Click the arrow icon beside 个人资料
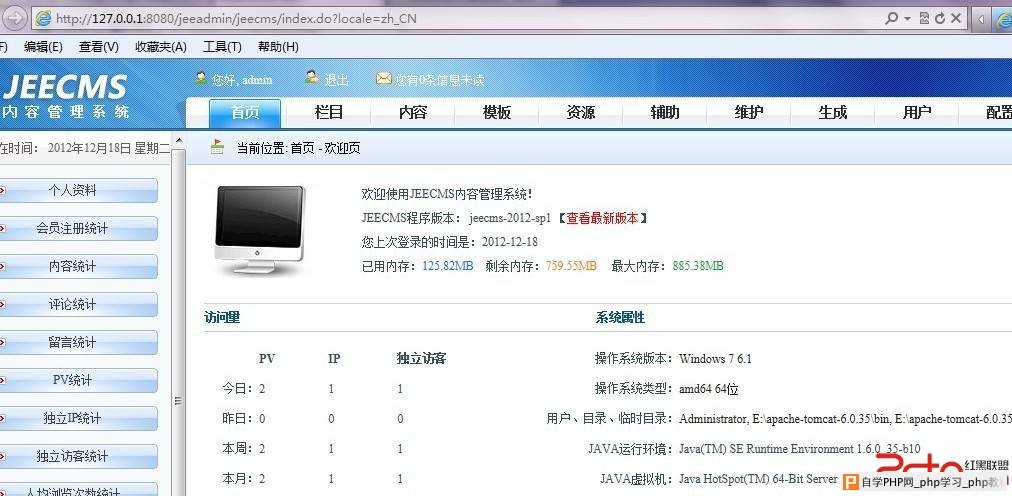The width and height of the screenshot is (1012, 496). pyautogui.click(x=3, y=191)
